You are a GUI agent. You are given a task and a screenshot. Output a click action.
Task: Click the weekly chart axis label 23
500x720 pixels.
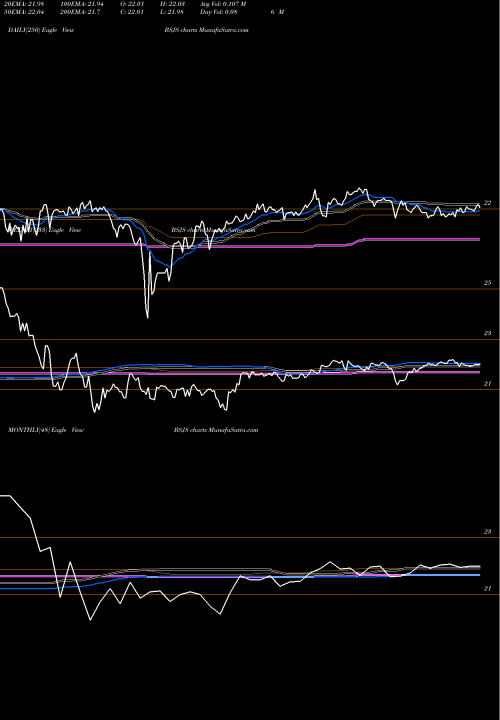click(x=488, y=333)
